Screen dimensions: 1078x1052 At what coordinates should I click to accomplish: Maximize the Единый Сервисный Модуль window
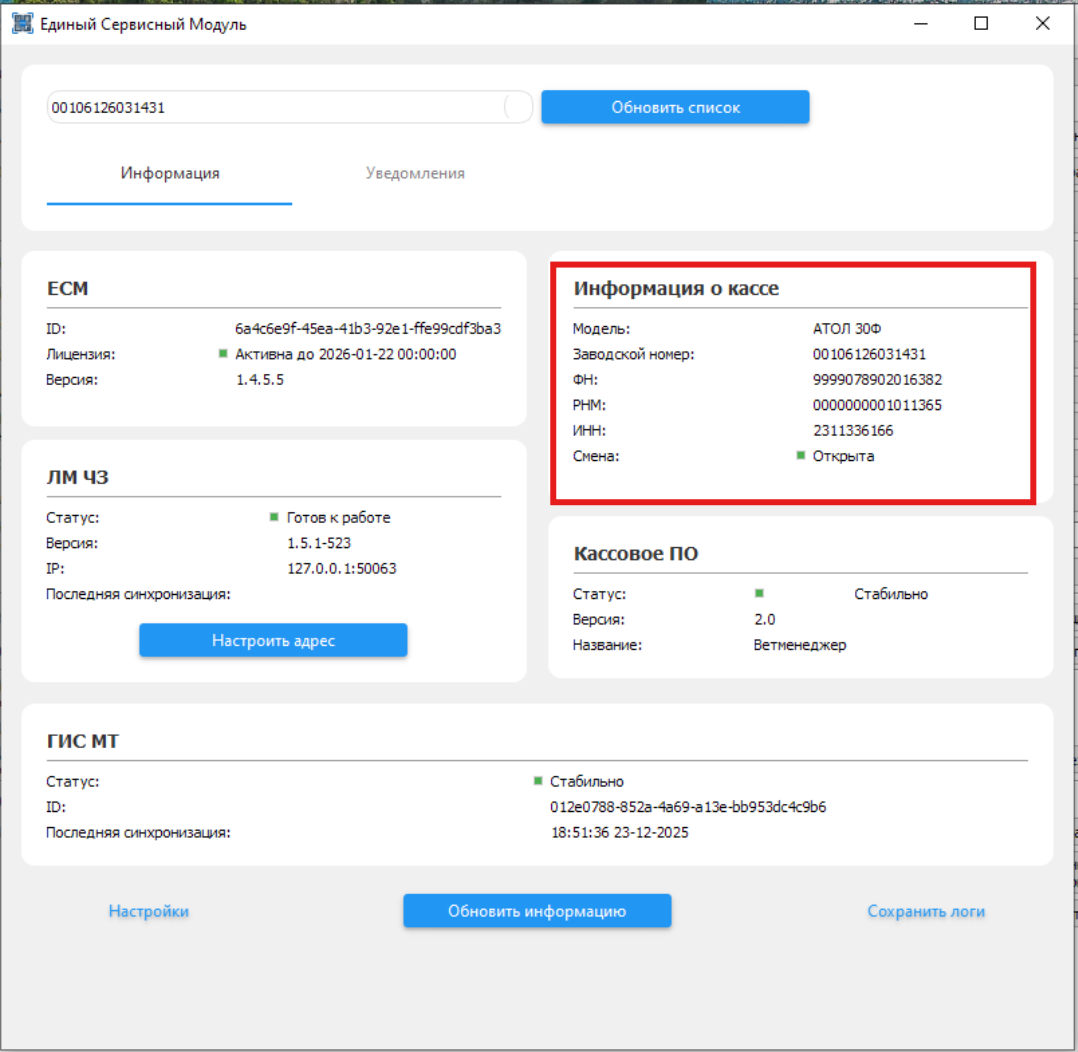point(981,24)
